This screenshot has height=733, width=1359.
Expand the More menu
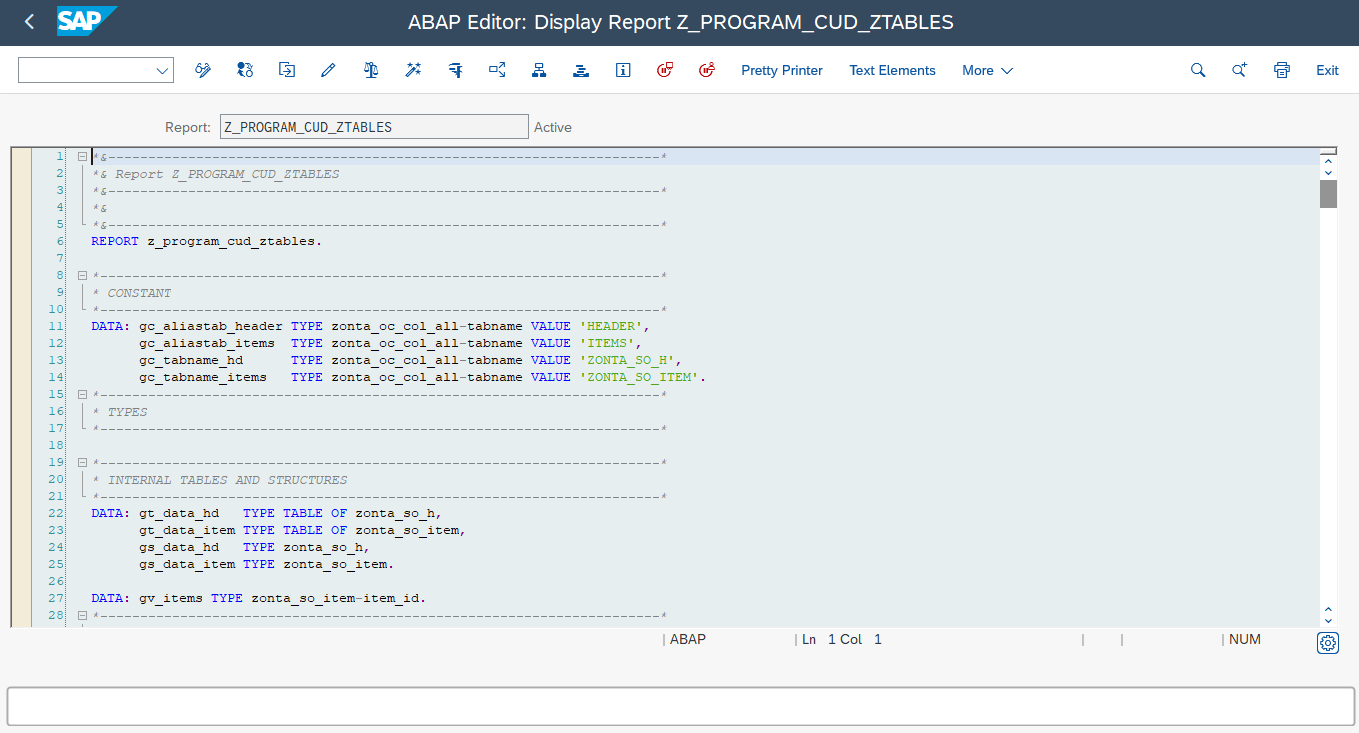coord(987,70)
